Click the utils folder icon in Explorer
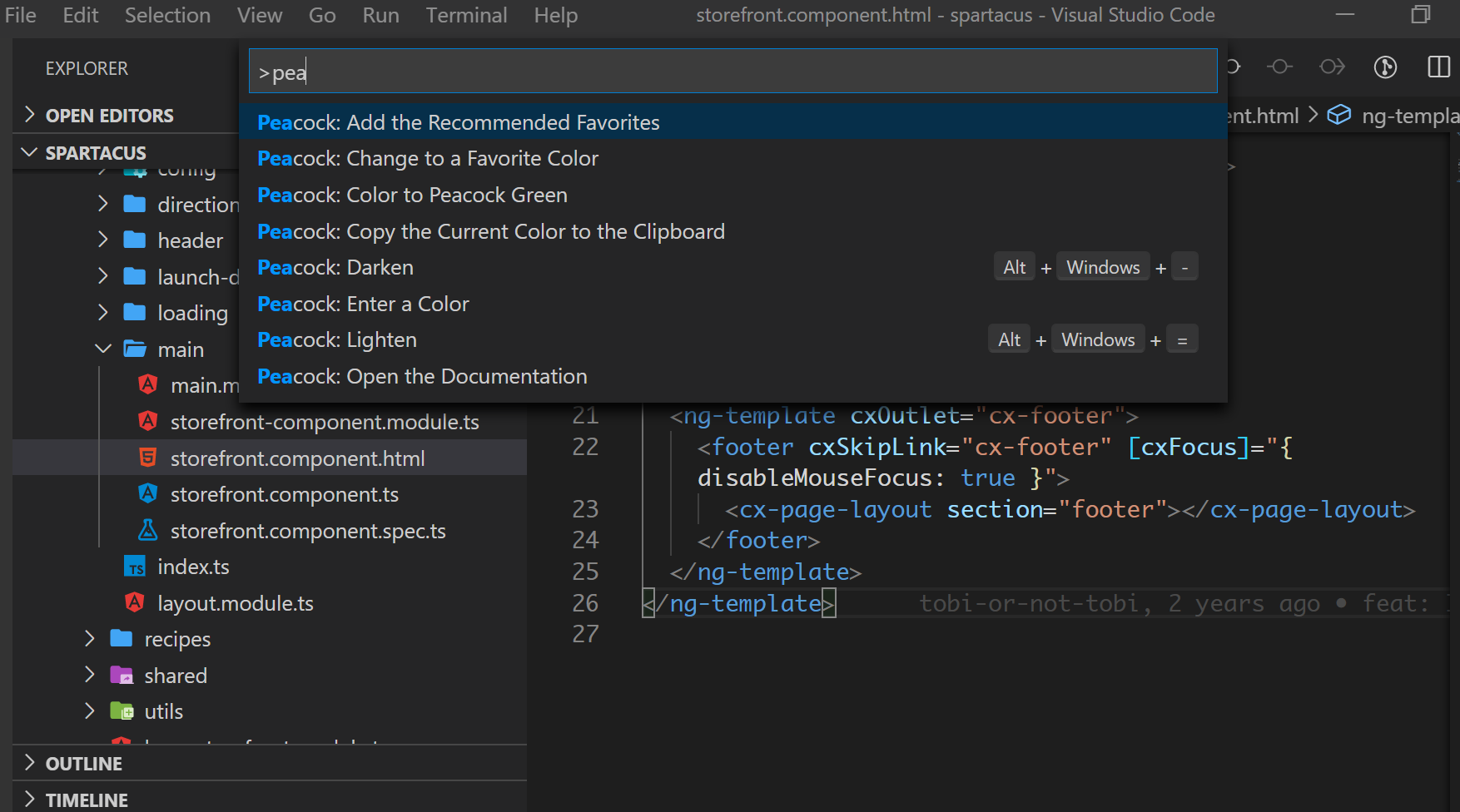This screenshot has width=1460, height=812. (121, 710)
